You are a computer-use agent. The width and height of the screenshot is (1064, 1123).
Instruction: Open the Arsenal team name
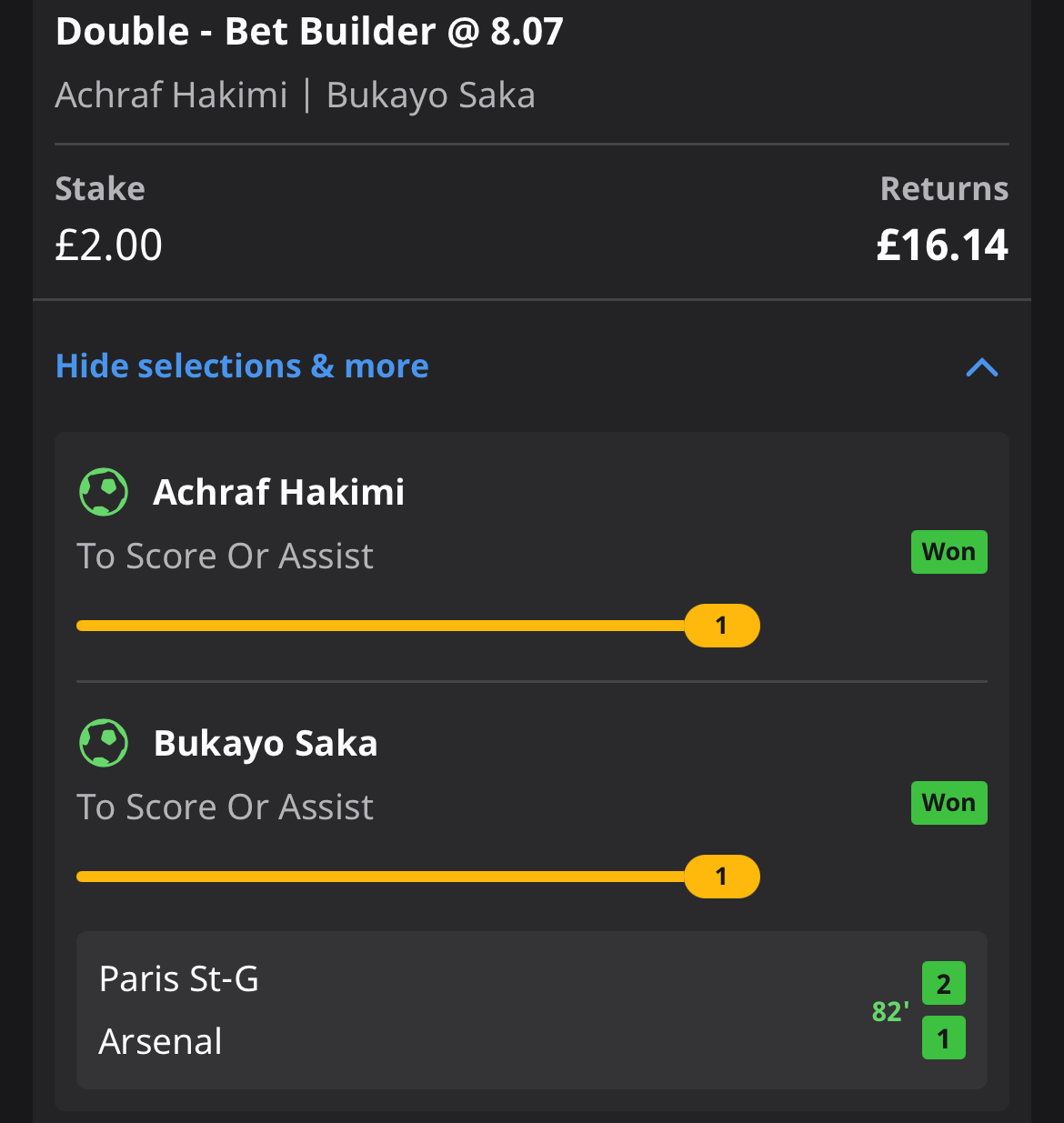pyautogui.click(x=160, y=1041)
